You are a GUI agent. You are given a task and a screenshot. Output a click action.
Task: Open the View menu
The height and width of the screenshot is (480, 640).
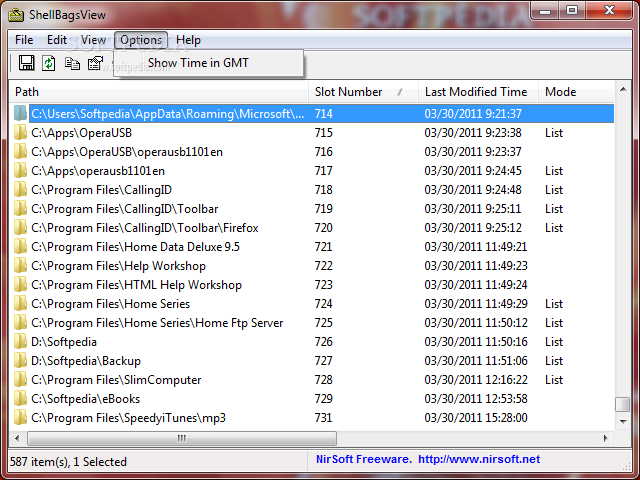(x=93, y=40)
